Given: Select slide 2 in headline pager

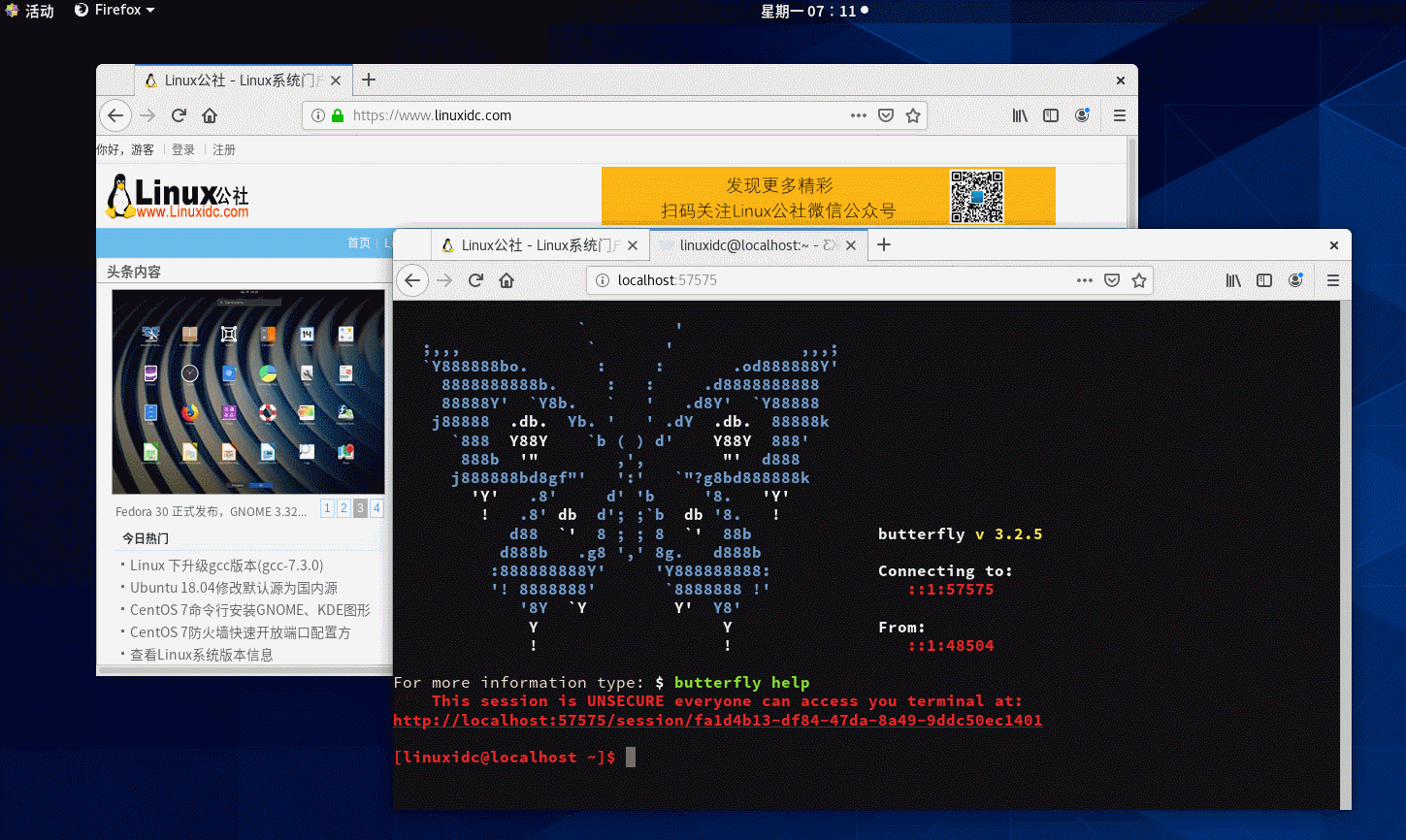Looking at the screenshot, I should pos(343,507).
